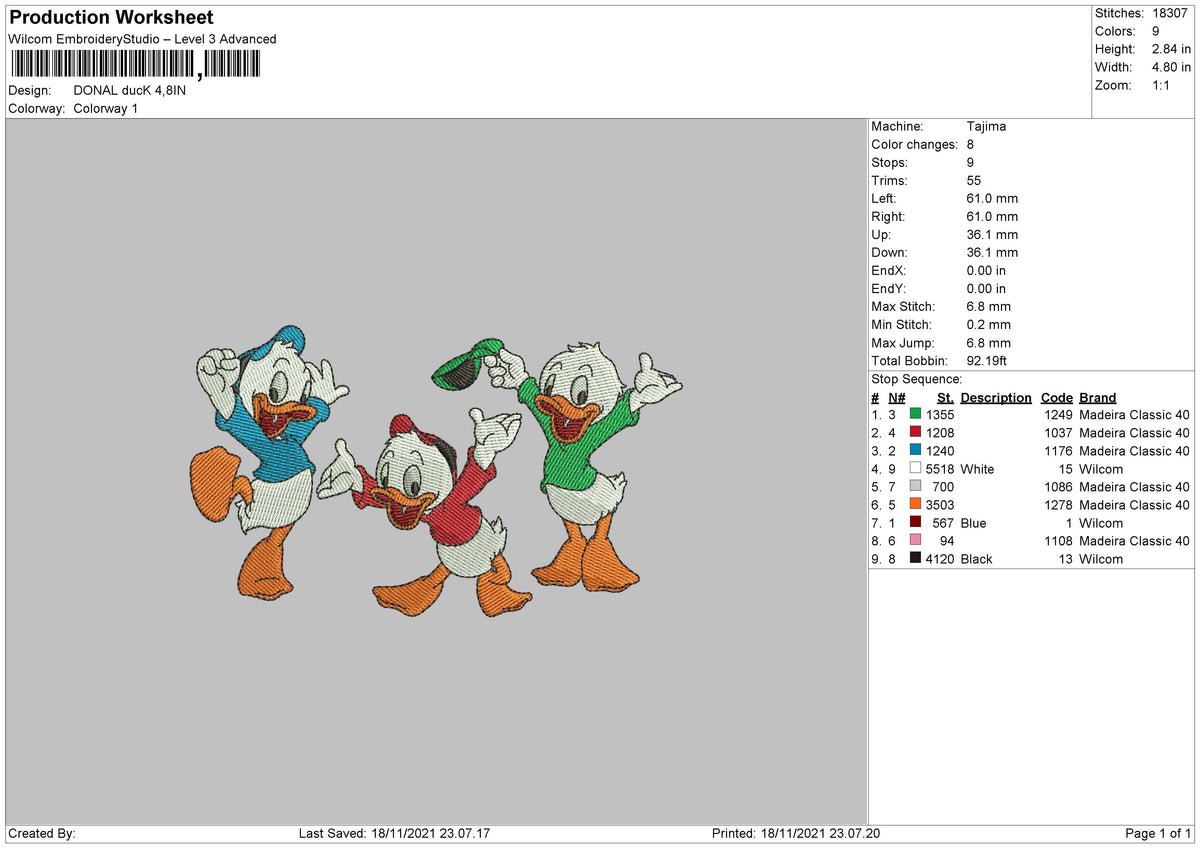Click Madeira Classic 40 in stop row 1
The height and width of the screenshot is (848, 1200).
(x=1134, y=414)
